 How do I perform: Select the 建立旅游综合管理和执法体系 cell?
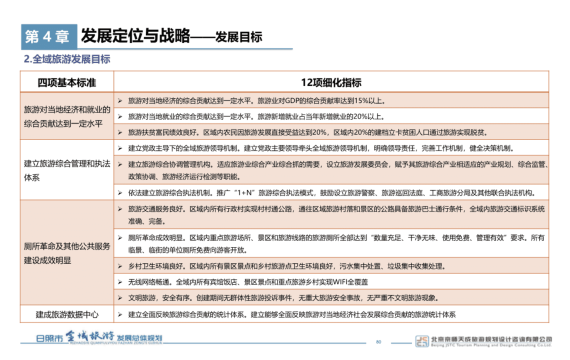(67, 170)
